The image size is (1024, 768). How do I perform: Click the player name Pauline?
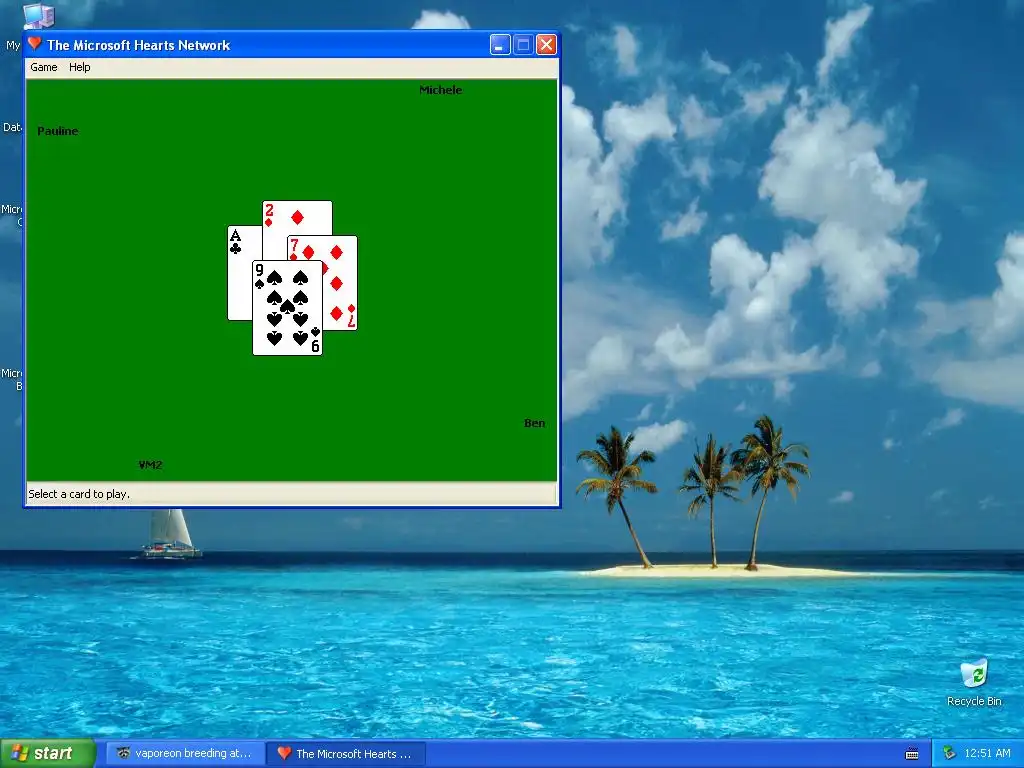click(x=57, y=131)
